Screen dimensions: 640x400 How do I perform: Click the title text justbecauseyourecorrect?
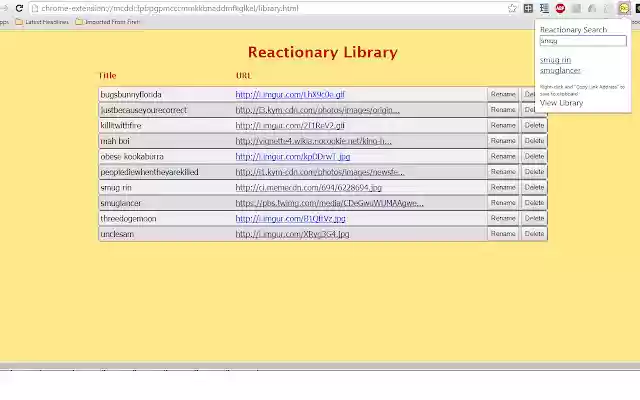point(144,110)
